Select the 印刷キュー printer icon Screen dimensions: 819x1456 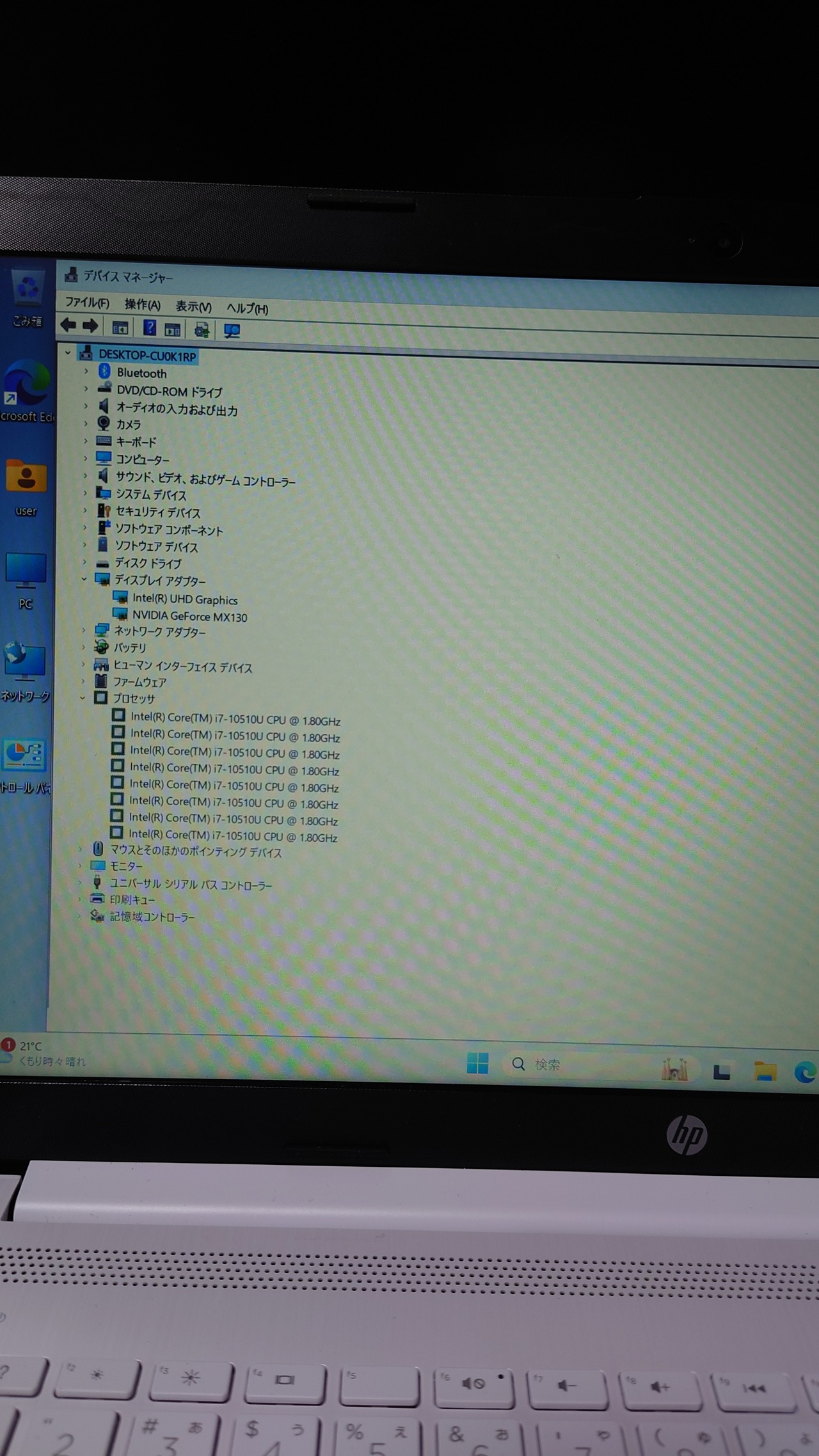pos(97,899)
